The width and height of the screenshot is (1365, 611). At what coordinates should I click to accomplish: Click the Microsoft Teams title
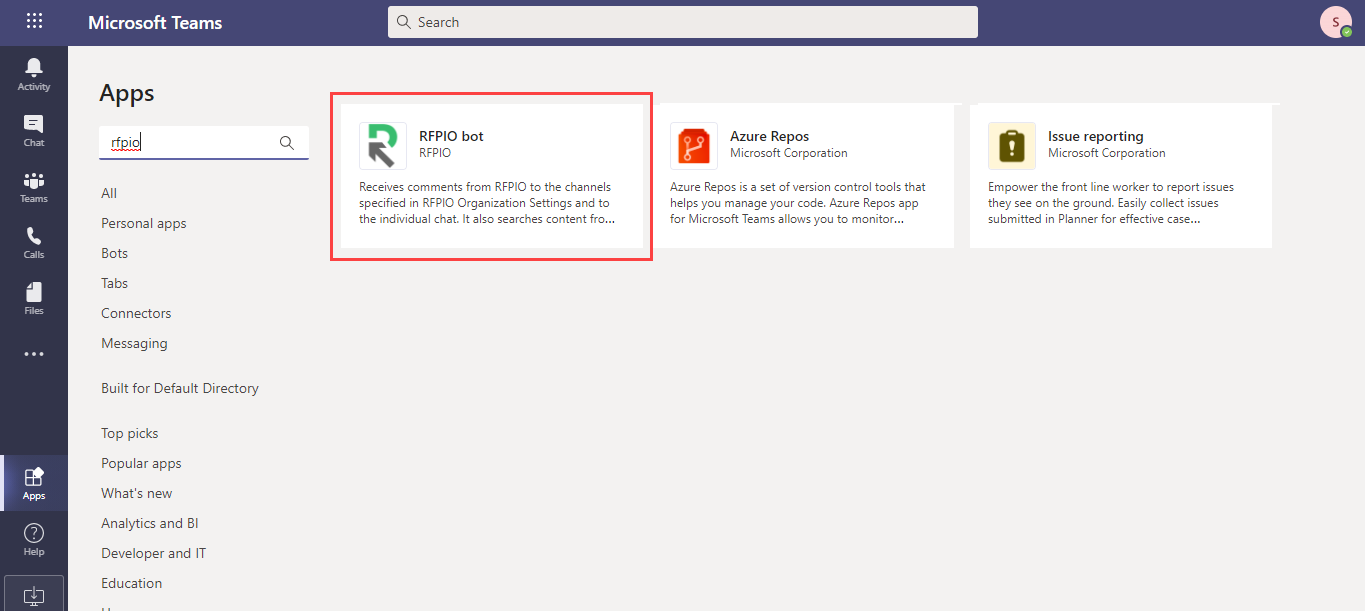(x=155, y=22)
